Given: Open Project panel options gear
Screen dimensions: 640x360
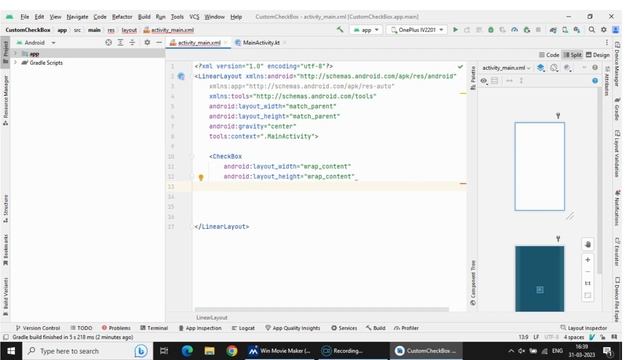Looking at the screenshot, I should [147, 42].
